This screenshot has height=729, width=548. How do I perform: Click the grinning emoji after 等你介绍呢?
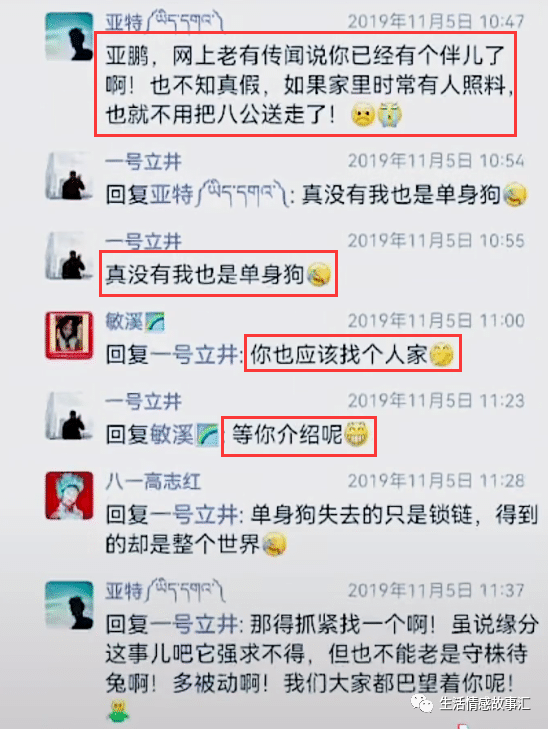pyautogui.click(x=357, y=435)
